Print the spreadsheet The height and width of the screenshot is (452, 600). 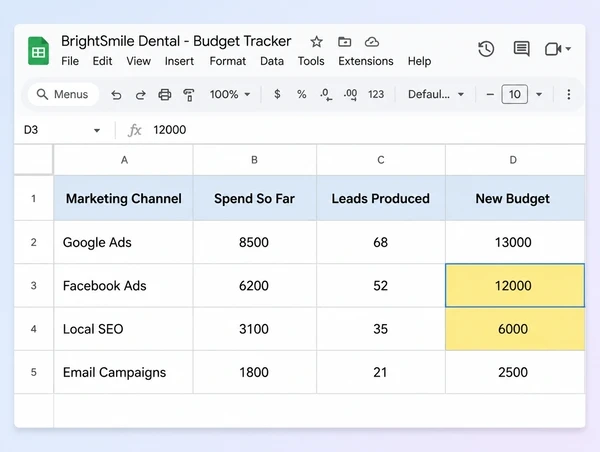[x=165, y=95]
